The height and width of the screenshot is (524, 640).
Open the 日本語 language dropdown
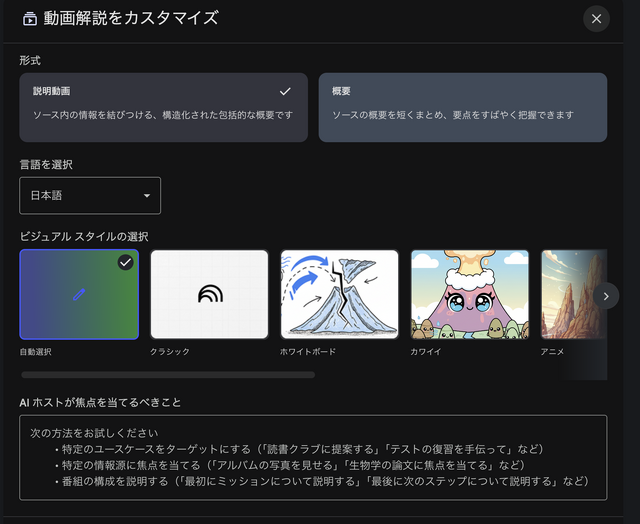(90, 196)
